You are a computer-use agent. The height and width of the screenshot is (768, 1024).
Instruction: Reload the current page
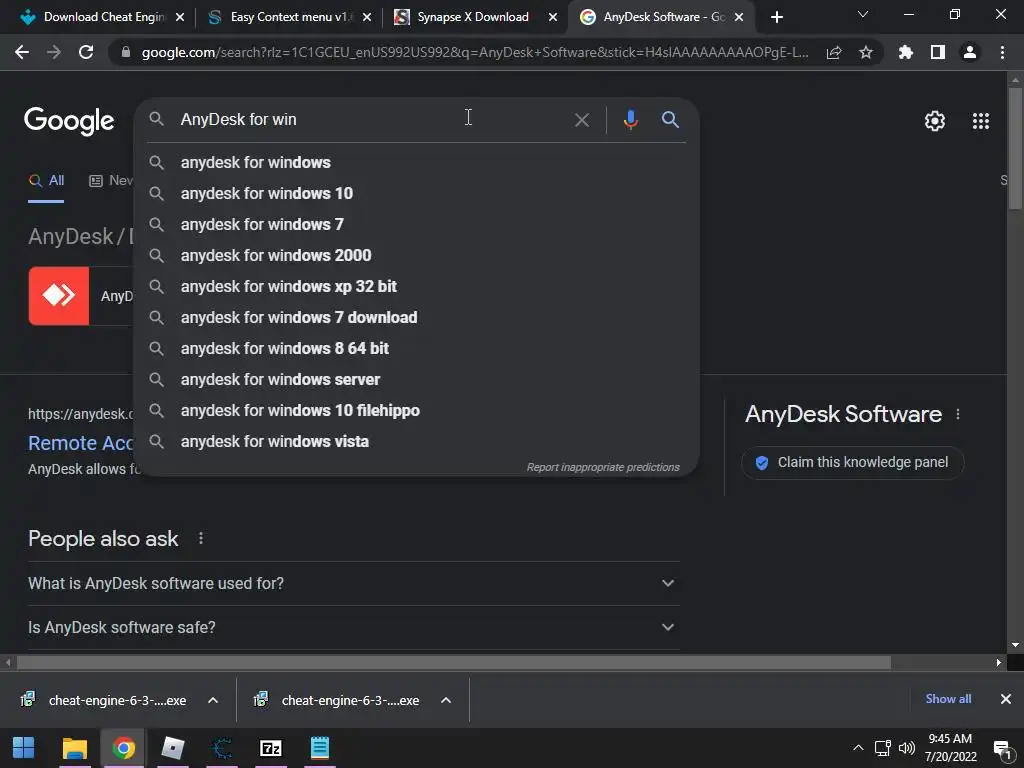tap(86, 52)
